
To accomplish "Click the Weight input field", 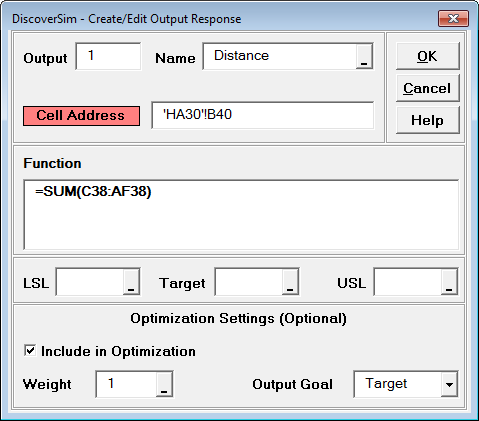I will [126, 384].
